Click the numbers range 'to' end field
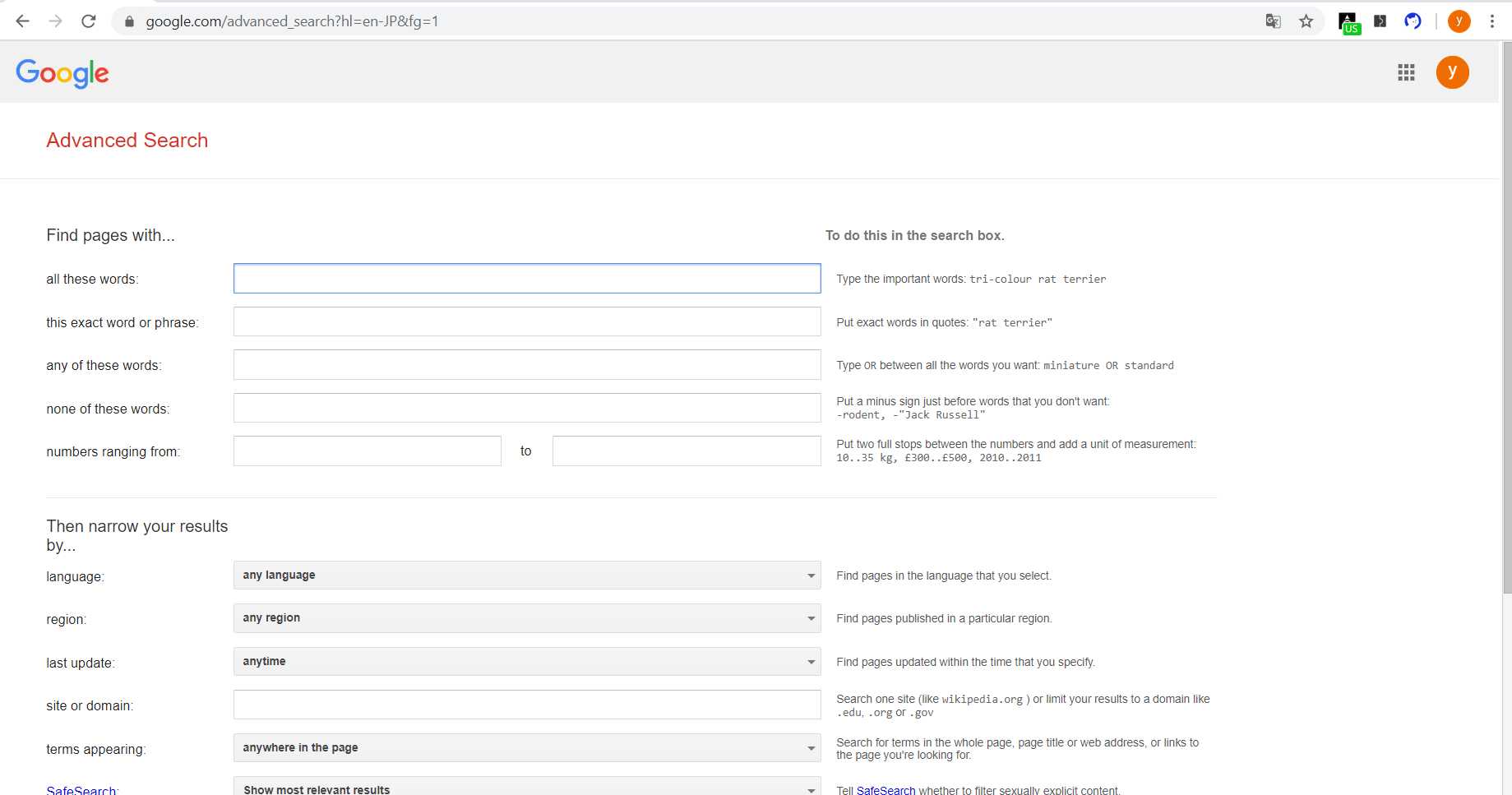 [x=687, y=451]
